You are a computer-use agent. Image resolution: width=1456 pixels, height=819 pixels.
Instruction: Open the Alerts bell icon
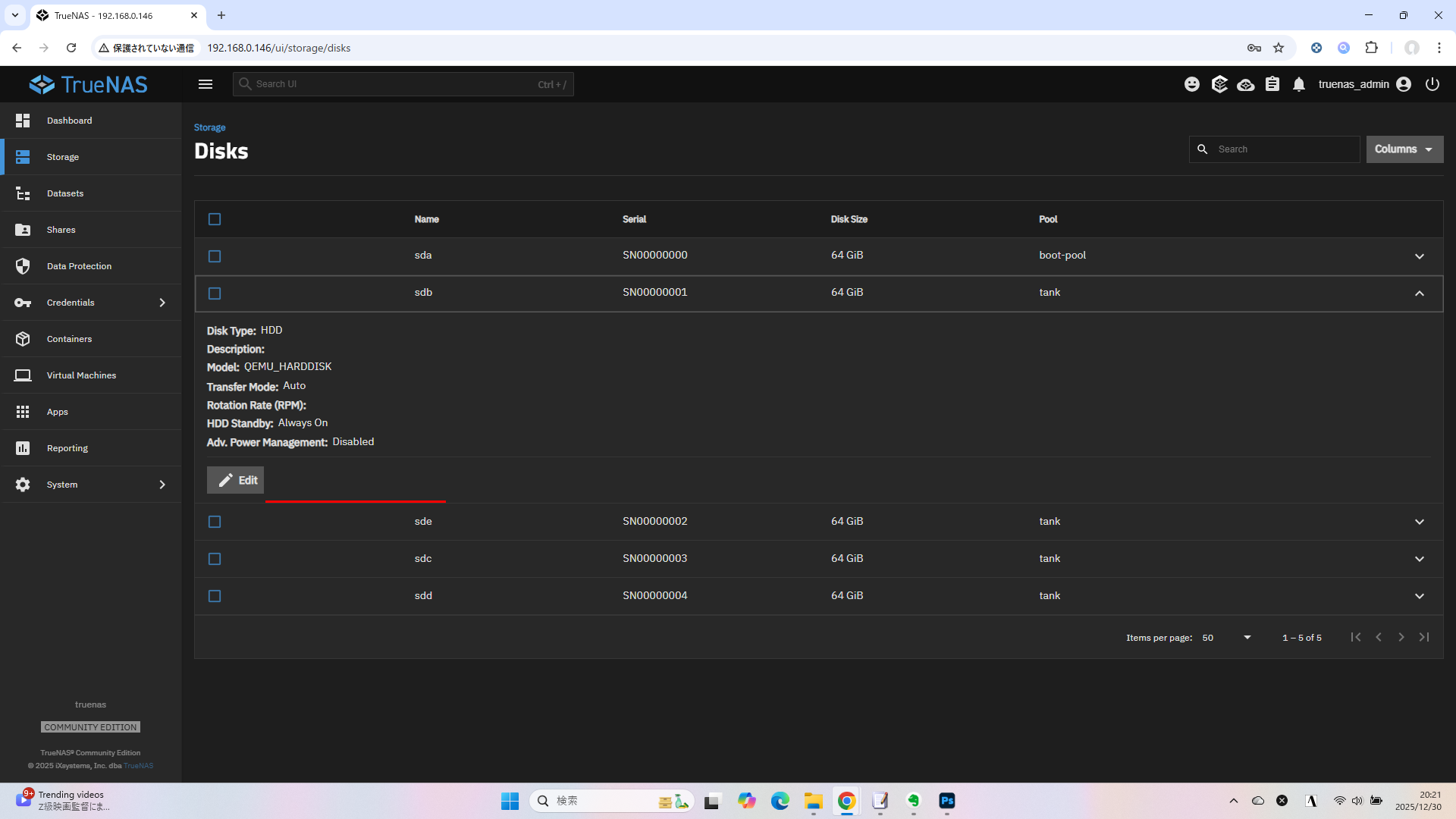1299,84
